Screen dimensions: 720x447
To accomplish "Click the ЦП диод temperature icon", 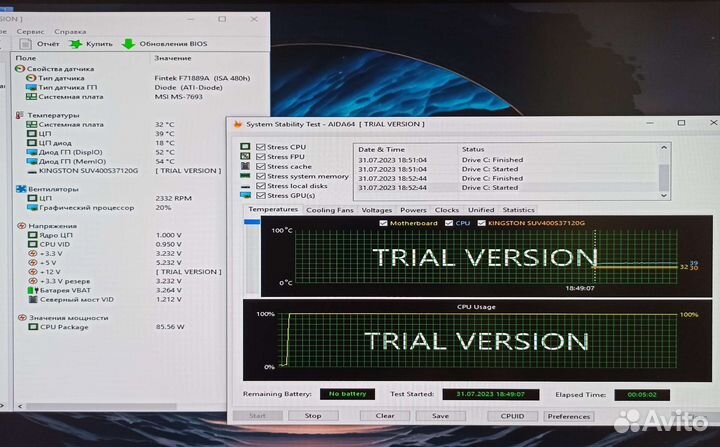I will (x=32, y=143).
